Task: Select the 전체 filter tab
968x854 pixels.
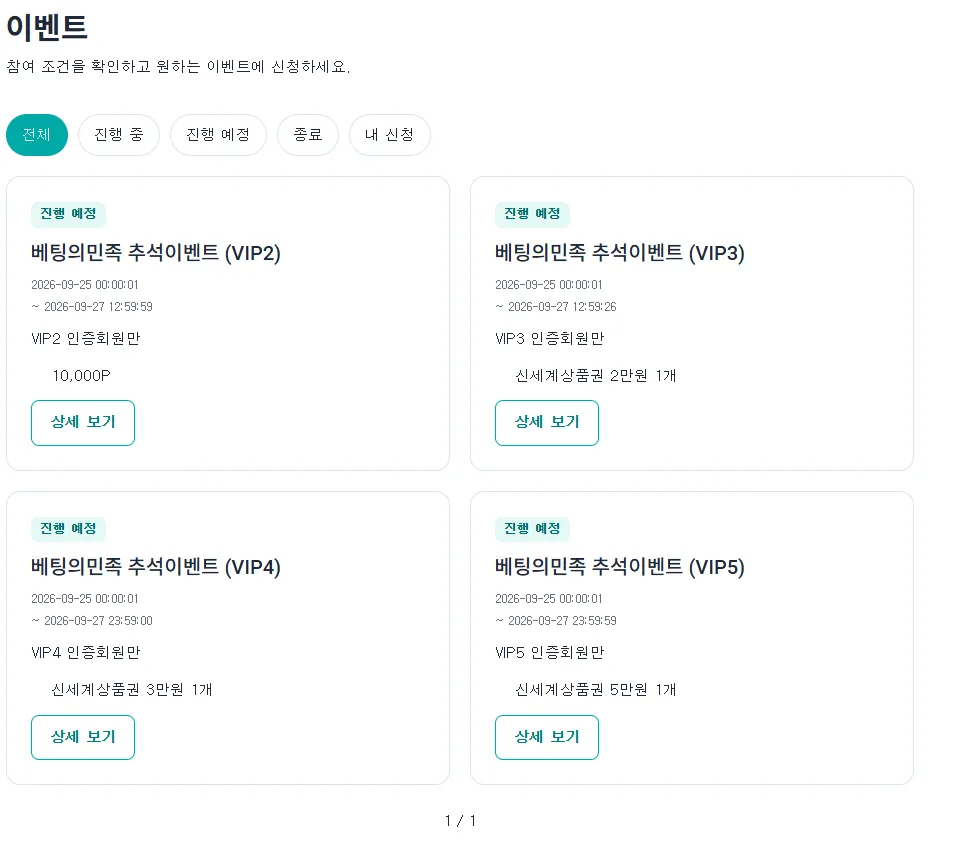Action: [x=37, y=135]
